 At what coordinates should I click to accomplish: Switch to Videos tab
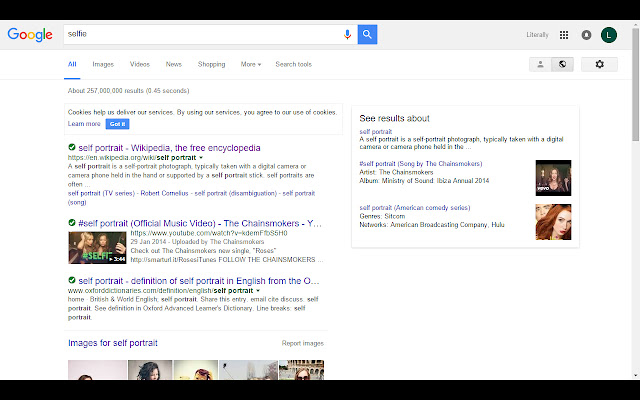point(140,64)
